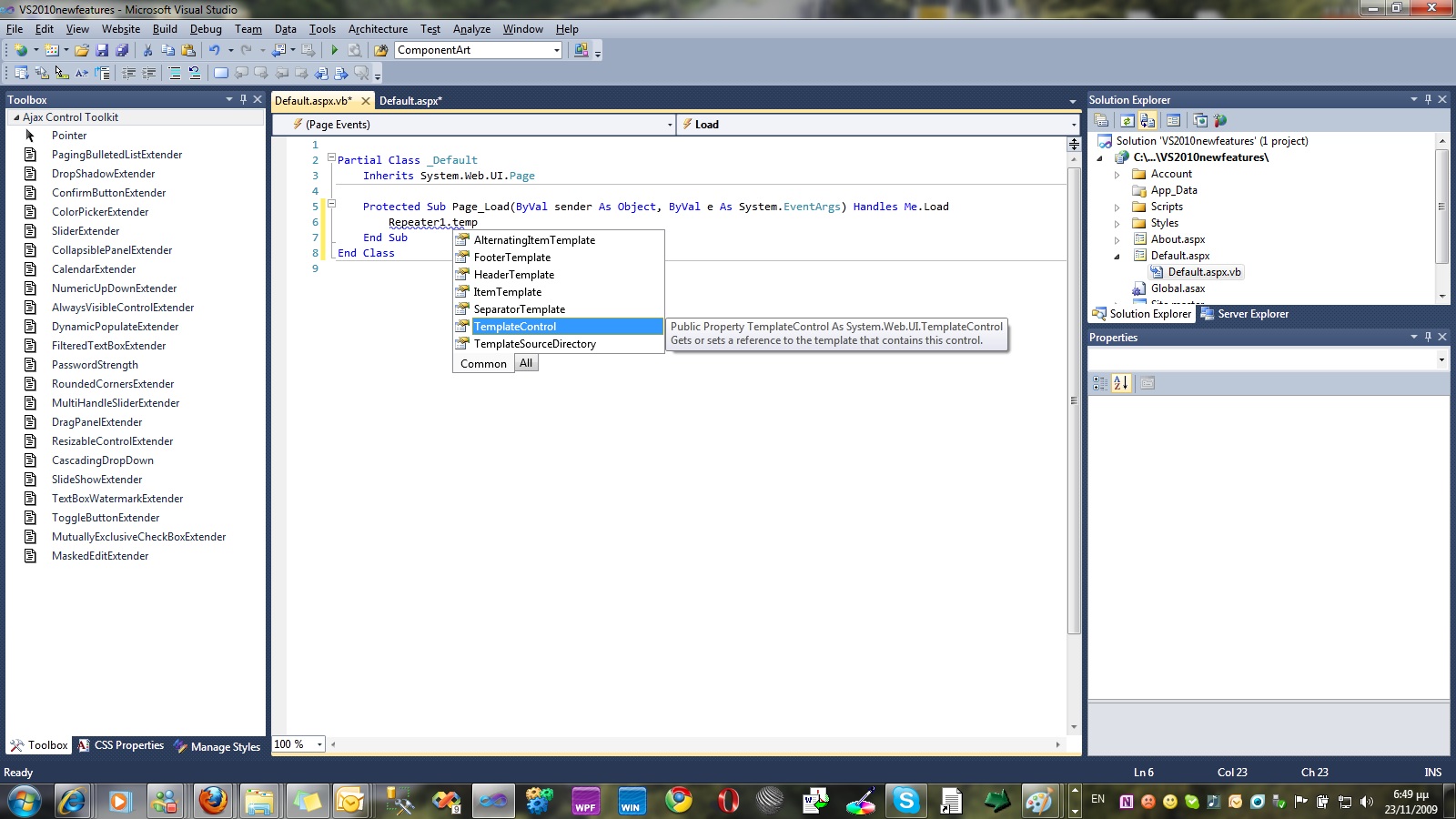This screenshot has height=819, width=1456.
Task: Open the ComponentArt find combo box
Action: click(556, 50)
